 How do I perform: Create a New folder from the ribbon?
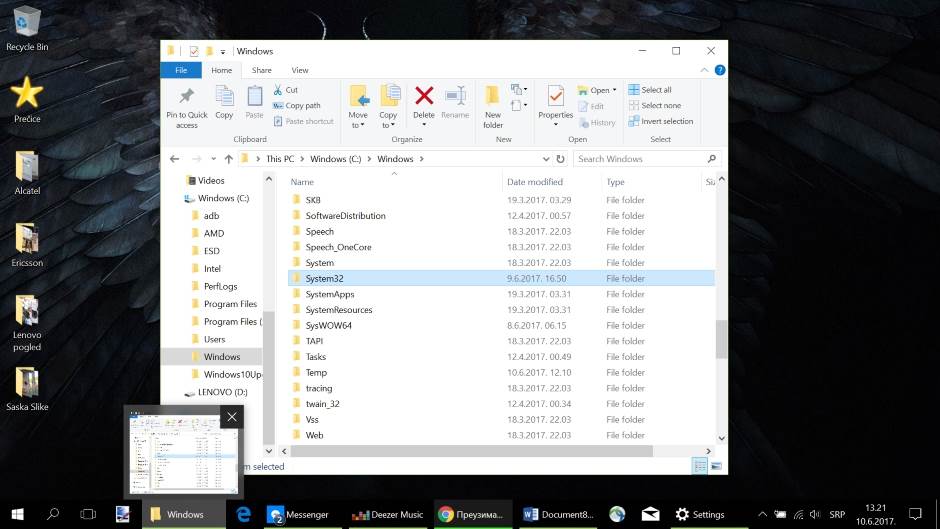point(493,105)
